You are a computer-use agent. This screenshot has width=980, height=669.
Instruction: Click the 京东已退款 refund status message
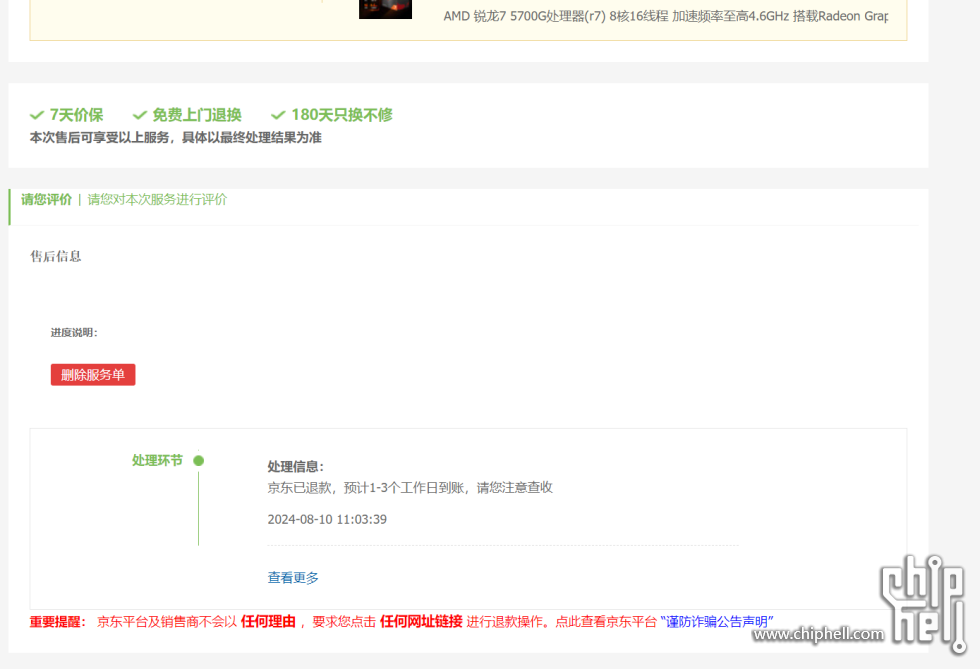click(410, 488)
